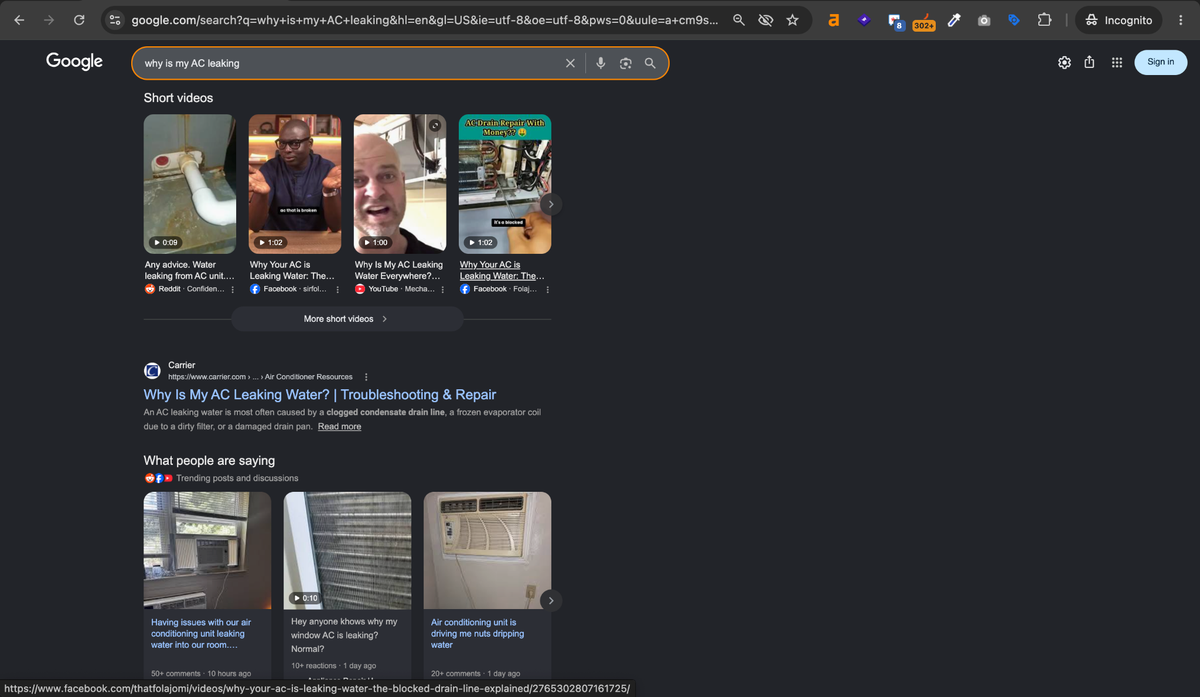Open Folaj 'Why Your AC is Leaking Water' link
Image resolution: width=1200 pixels, height=697 pixels.
click(502, 270)
